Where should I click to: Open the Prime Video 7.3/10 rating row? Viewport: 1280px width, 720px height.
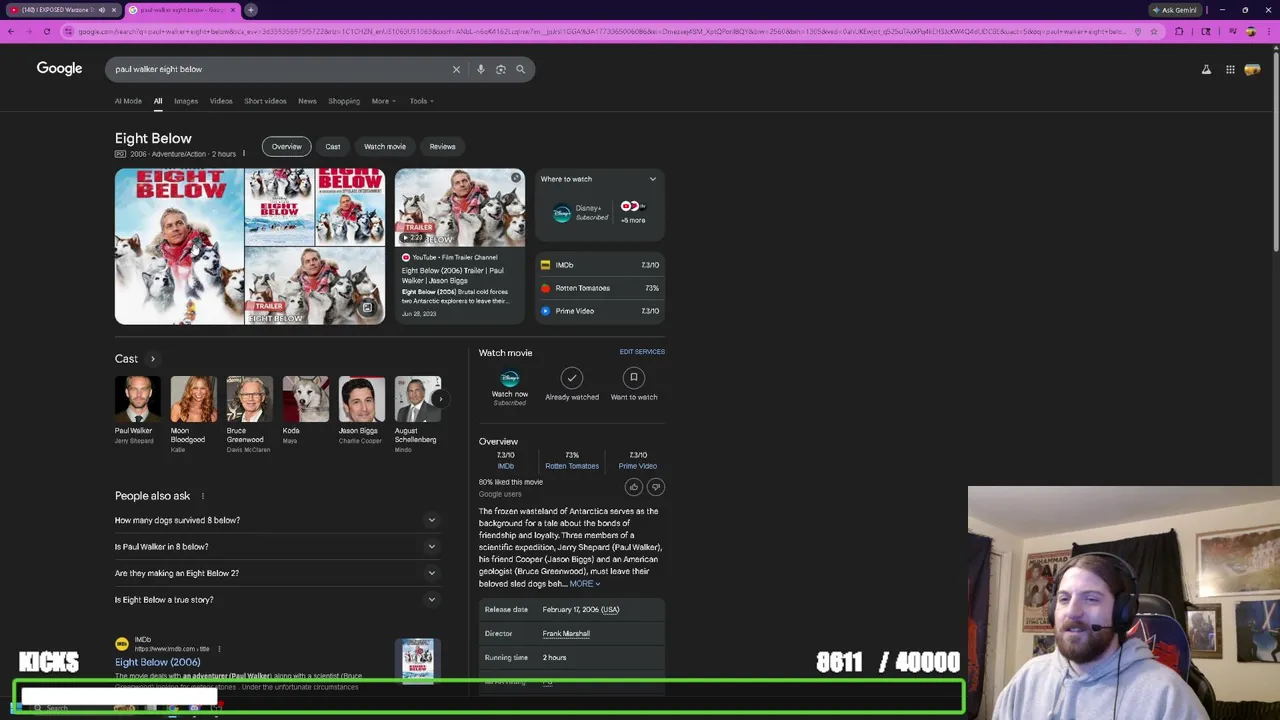[600, 311]
